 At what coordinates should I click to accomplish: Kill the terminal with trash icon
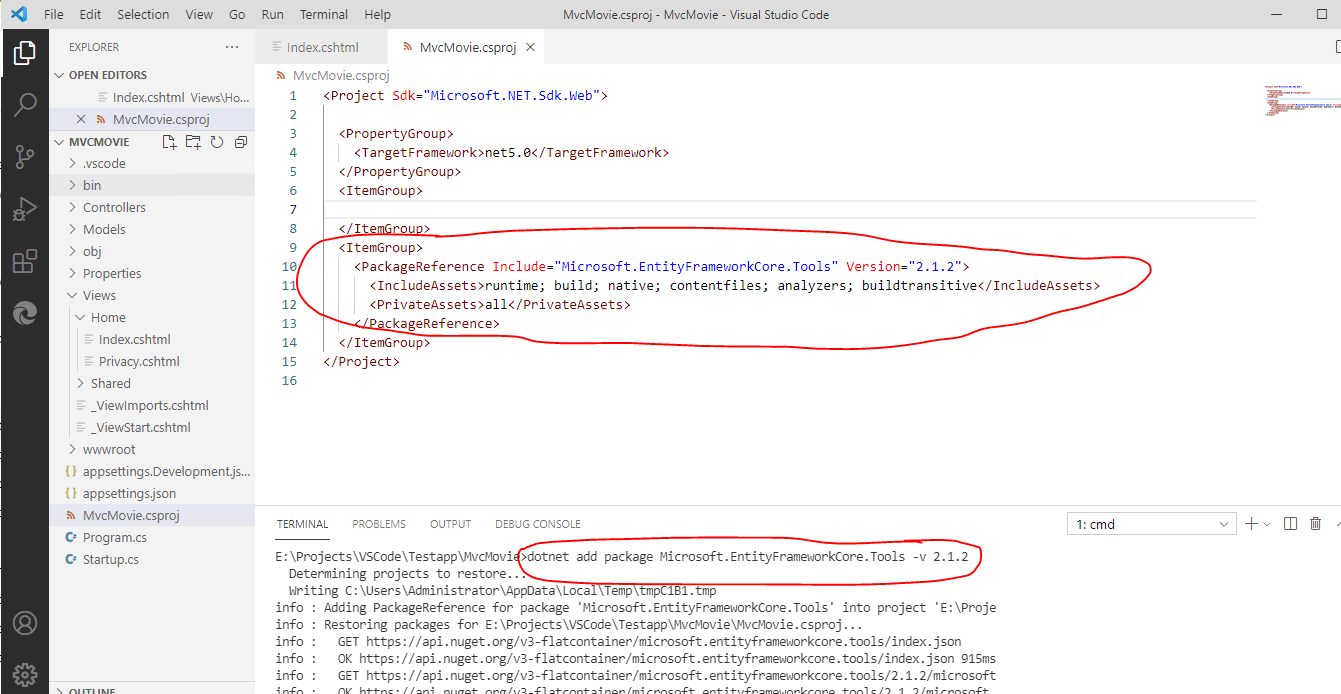click(1316, 524)
